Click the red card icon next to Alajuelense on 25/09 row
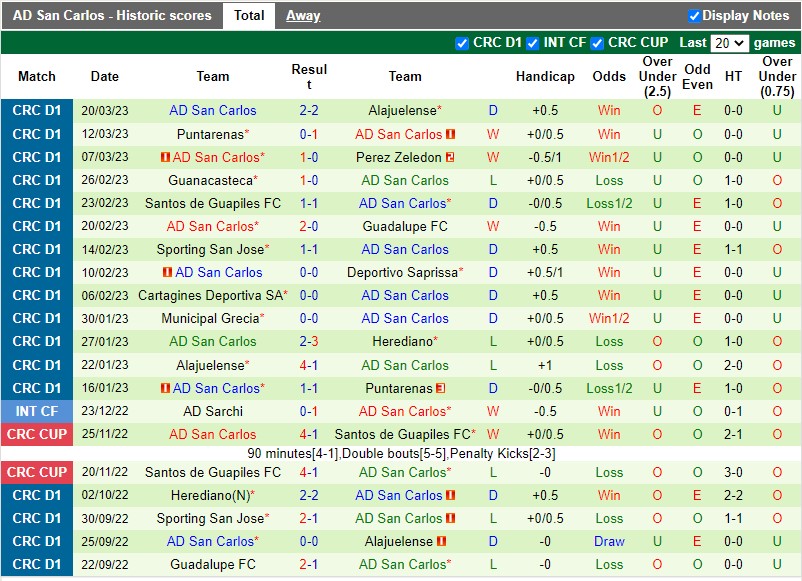This screenshot has width=802, height=581. tap(443, 541)
